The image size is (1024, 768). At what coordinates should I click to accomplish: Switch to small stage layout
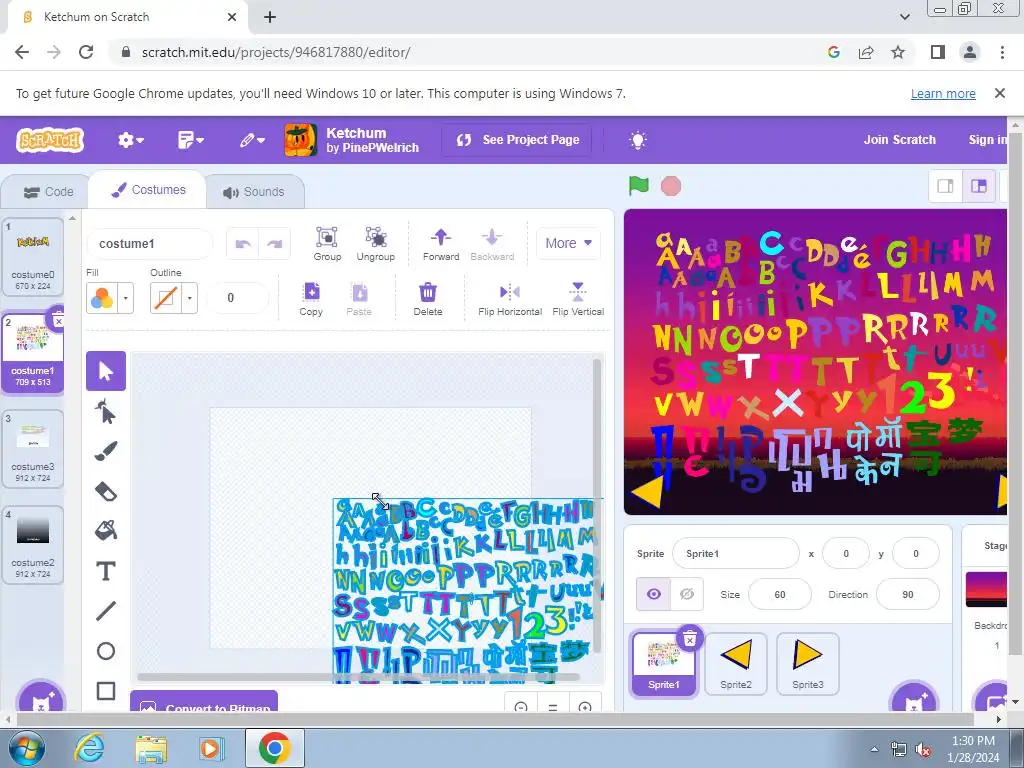(945, 186)
